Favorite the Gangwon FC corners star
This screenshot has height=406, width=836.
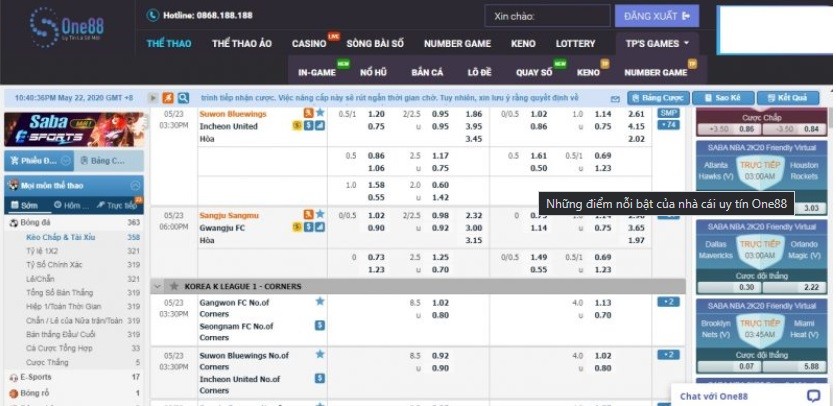[x=320, y=301]
